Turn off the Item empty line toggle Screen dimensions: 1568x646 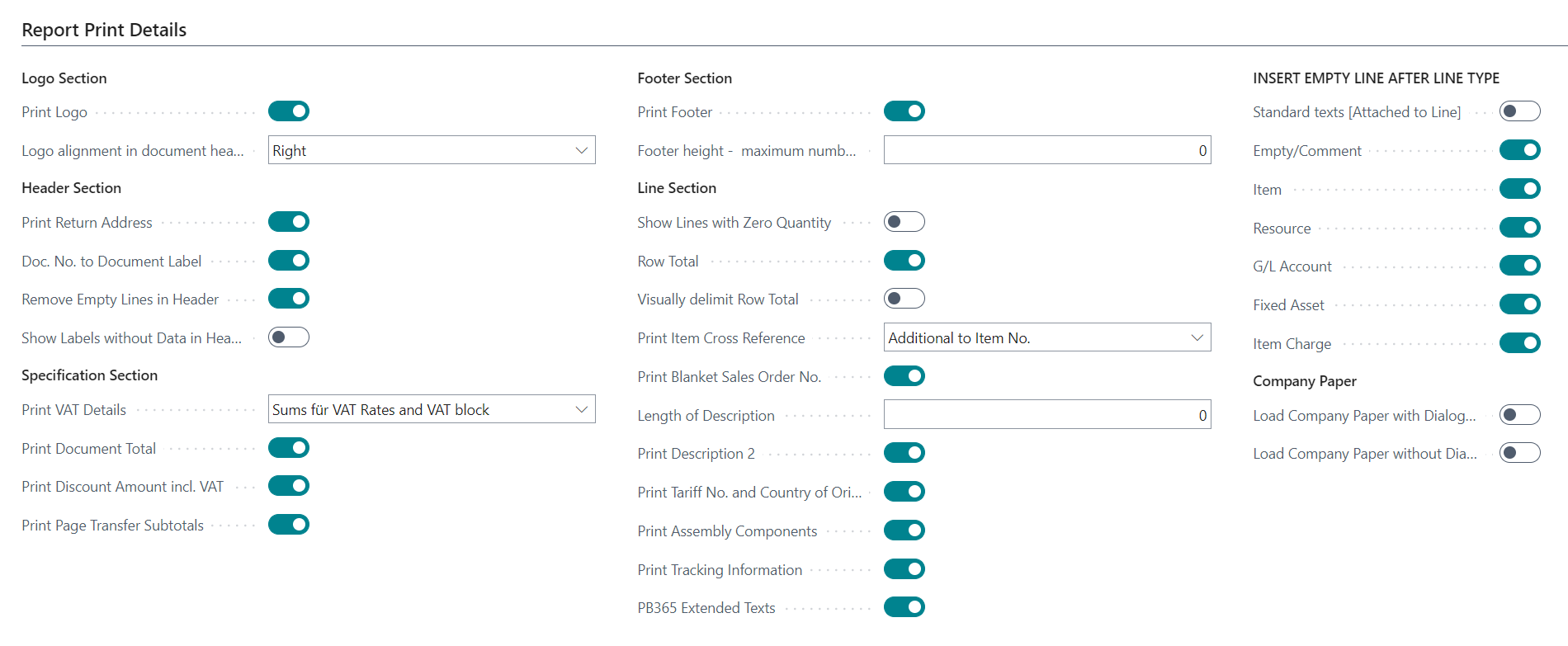(1520, 189)
